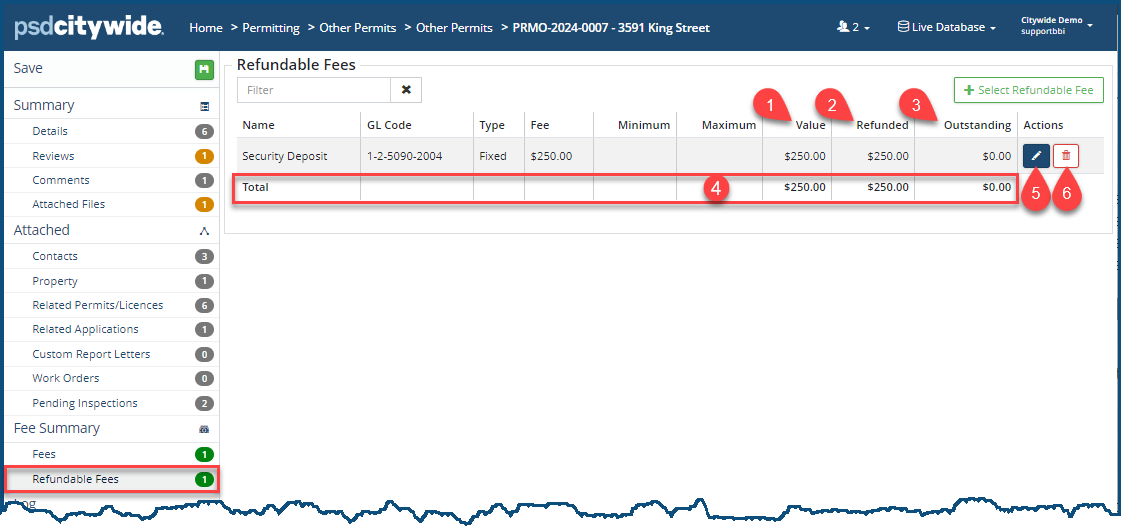The image size is (1121, 531).
Task: Click the Summary section icon
Action: 204,106
